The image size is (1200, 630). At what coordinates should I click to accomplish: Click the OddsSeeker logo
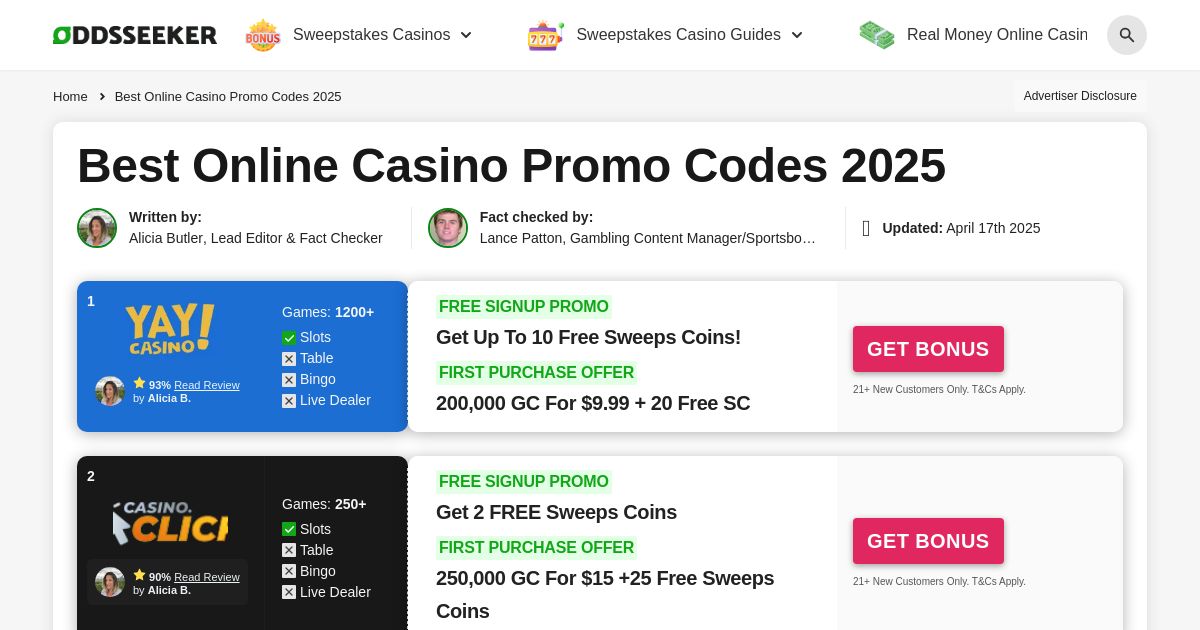coord(134,34)
